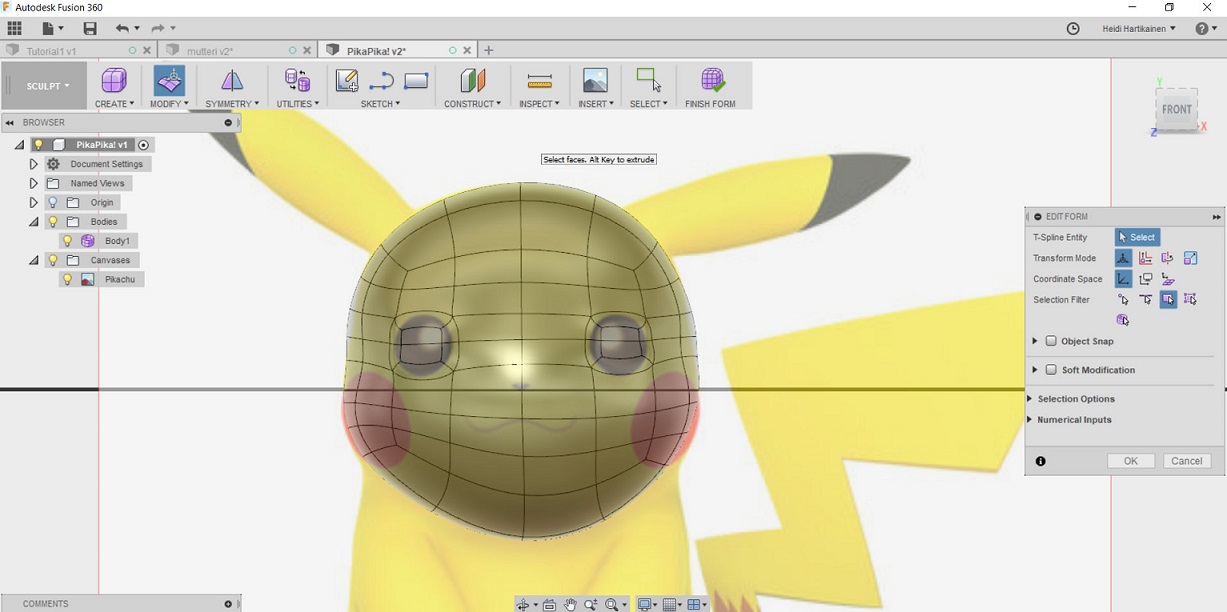The height and width of the screenshot is (612, 1227).
Task: Enable the Object Snap checkbox
Action: [1051, 341]
